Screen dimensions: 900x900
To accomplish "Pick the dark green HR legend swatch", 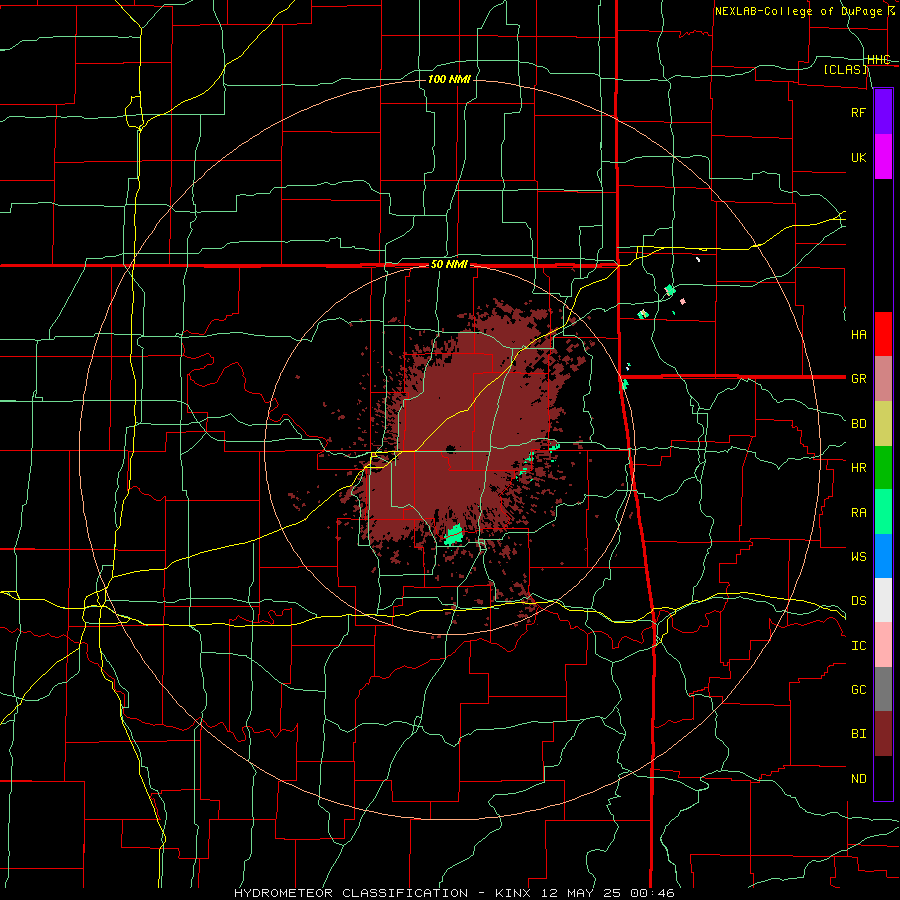I will pyautogui.click(x=883, y=467).
